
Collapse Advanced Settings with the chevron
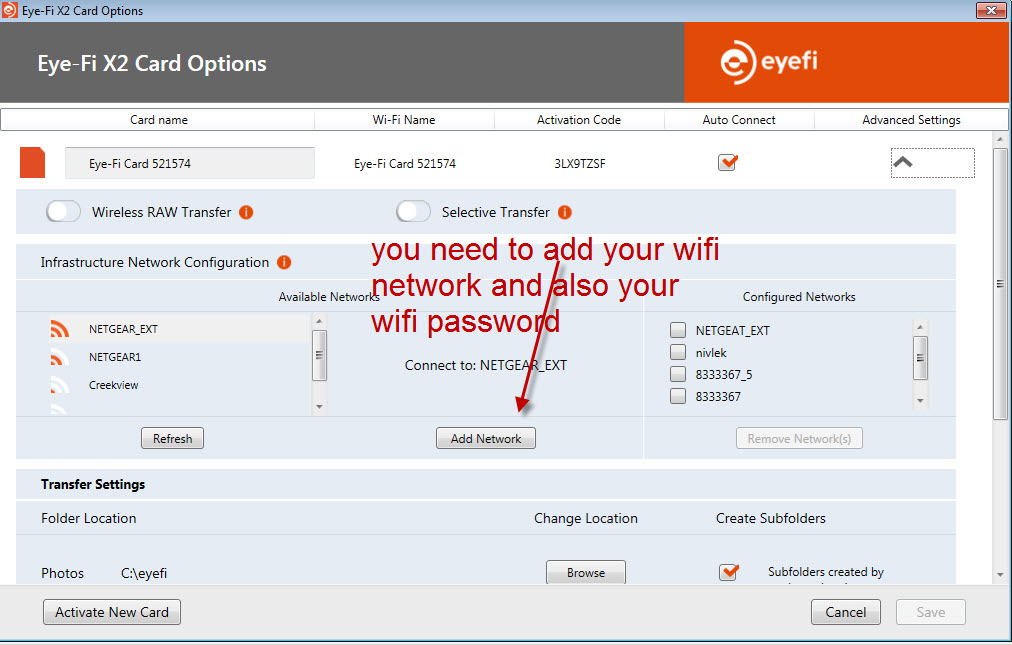coord(903,163)
